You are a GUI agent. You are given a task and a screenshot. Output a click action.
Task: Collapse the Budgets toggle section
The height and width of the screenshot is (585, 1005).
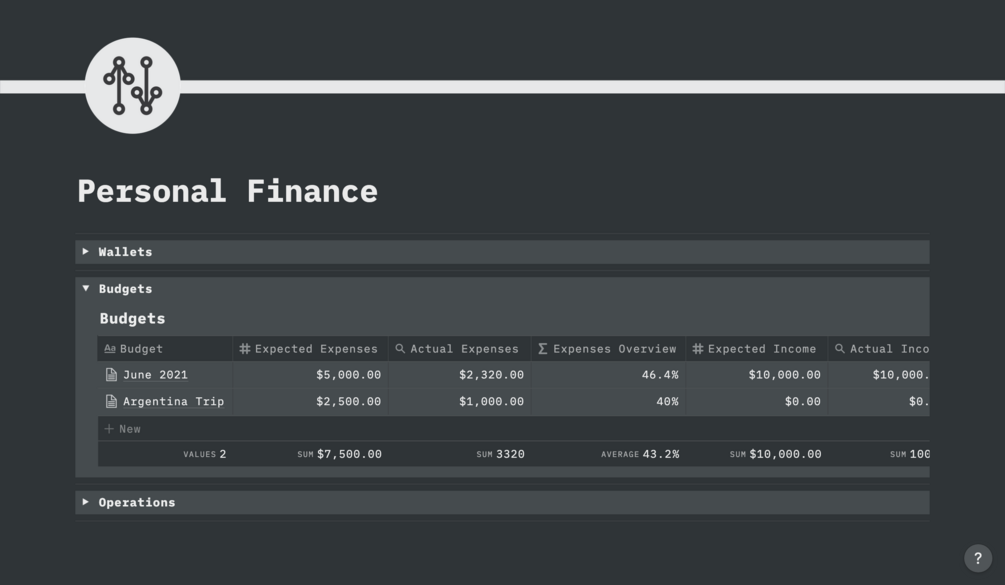(86, 289)
